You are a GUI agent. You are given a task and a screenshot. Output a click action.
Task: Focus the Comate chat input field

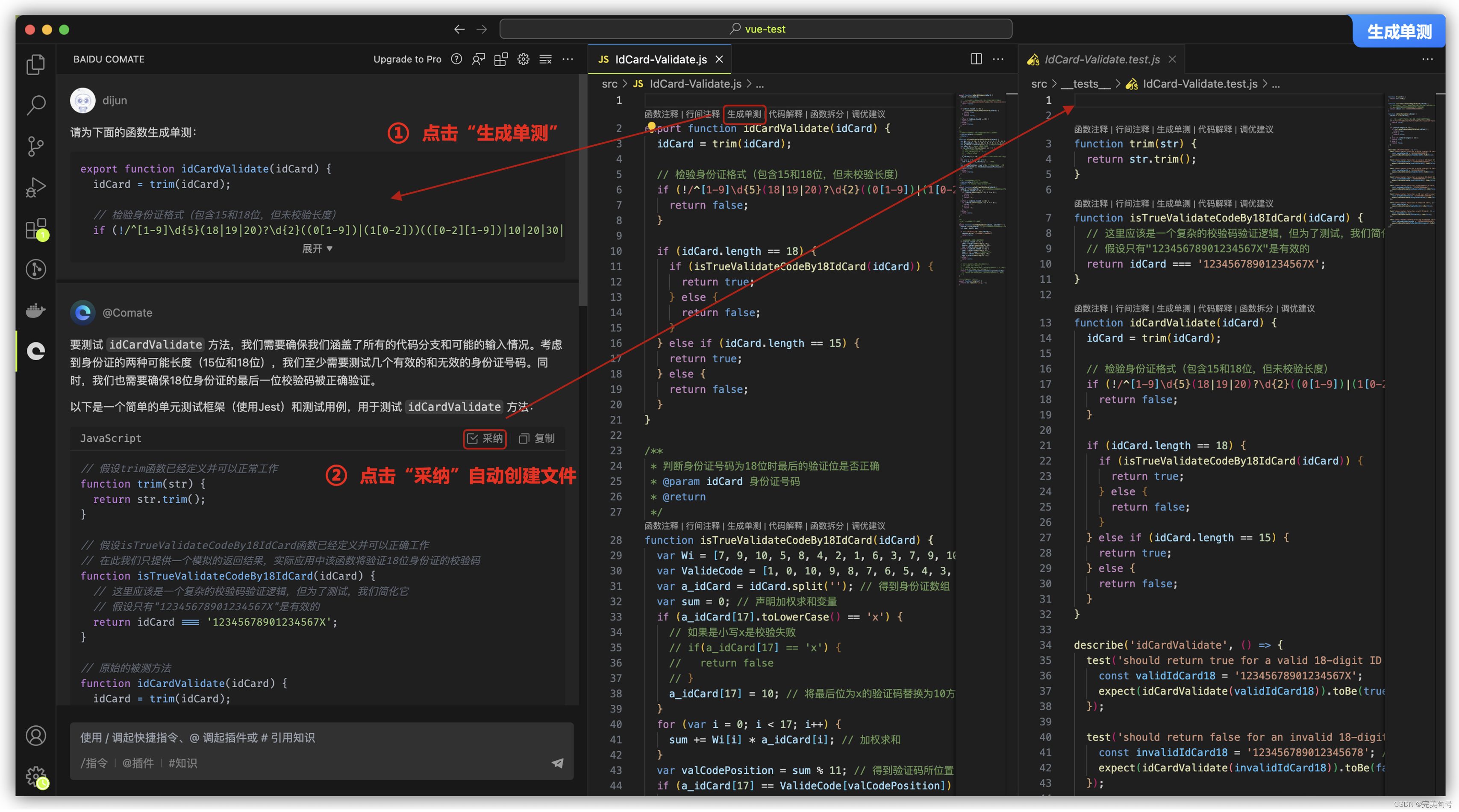pyautogui.click(x=321, y=738)
